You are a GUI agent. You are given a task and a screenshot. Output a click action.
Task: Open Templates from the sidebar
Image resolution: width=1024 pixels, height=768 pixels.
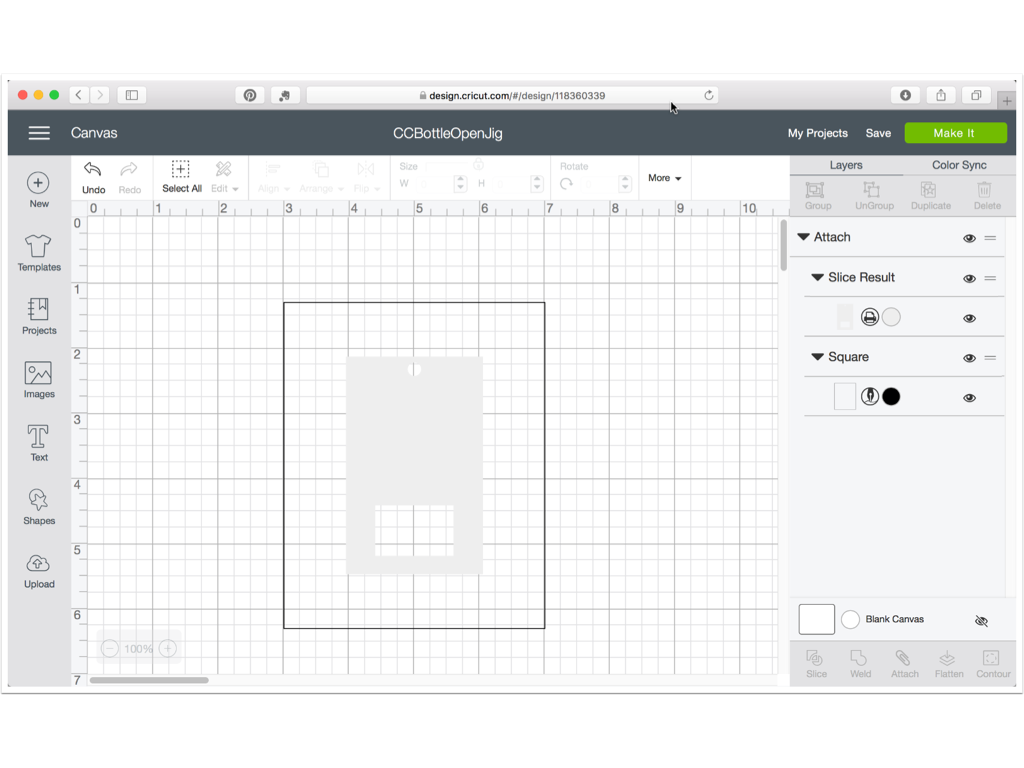click(x=39, y=253)
